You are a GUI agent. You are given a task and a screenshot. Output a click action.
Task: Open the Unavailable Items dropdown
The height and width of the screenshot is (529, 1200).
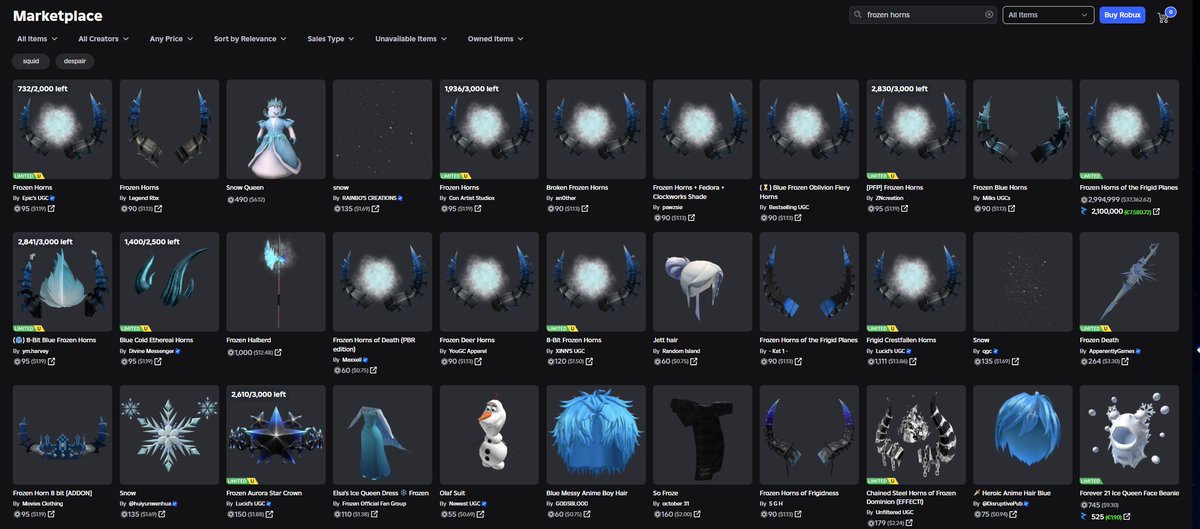click(411, 39)
